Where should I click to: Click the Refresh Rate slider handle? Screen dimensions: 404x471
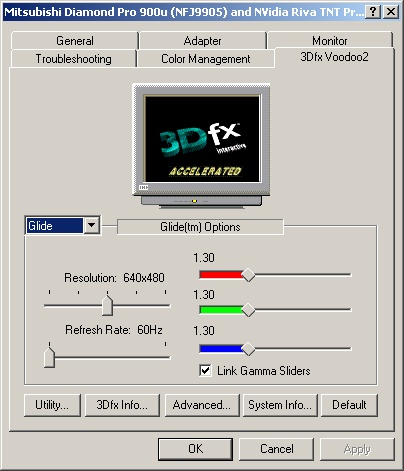coord(49,357)
